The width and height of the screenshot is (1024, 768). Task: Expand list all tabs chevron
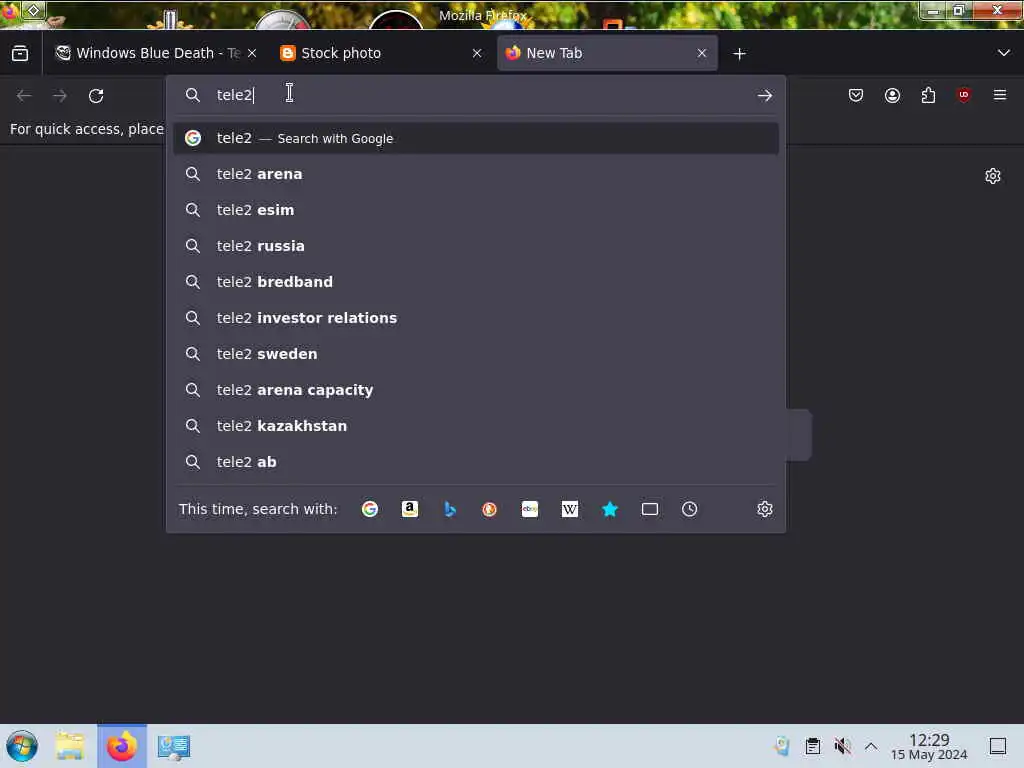[1004, 53]
